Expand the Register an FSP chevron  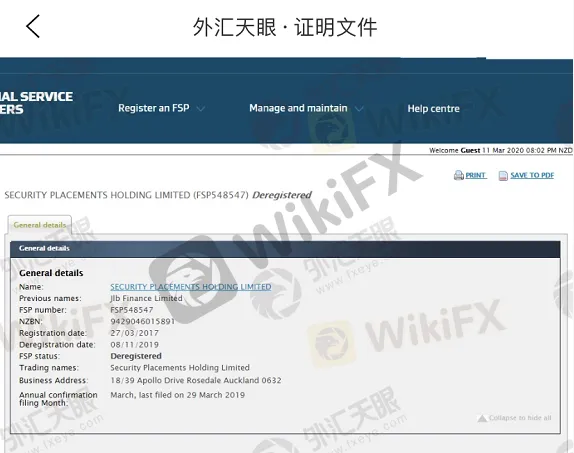201,109
